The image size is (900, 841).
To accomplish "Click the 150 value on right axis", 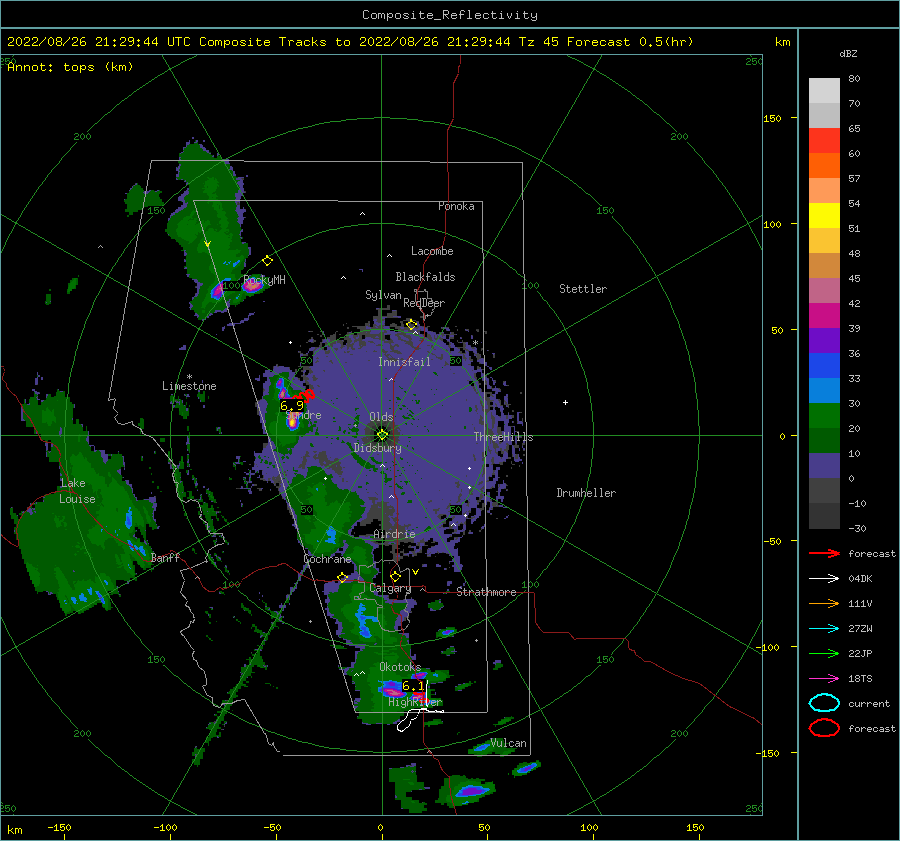I will tap(772, 118).
